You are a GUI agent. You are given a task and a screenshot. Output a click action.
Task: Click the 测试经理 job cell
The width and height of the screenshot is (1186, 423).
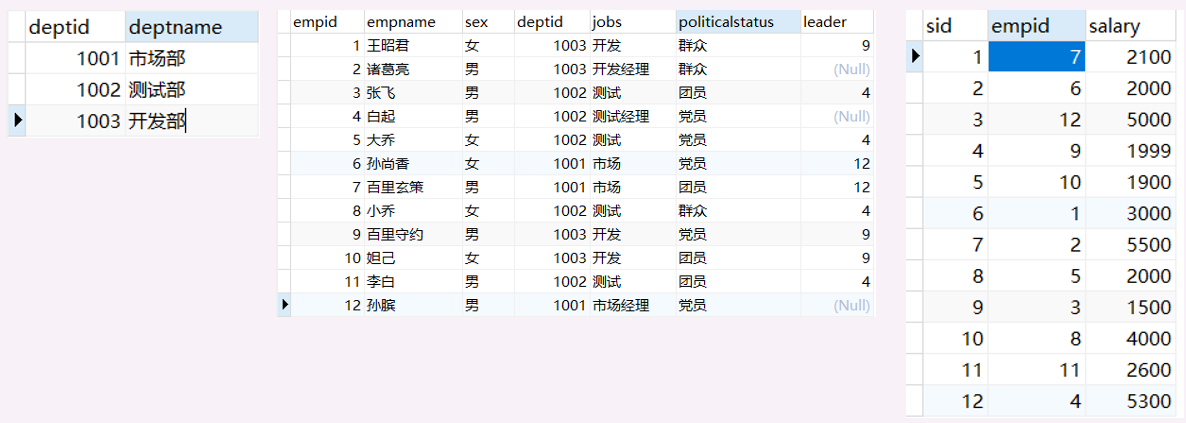[x=633, y=117]
